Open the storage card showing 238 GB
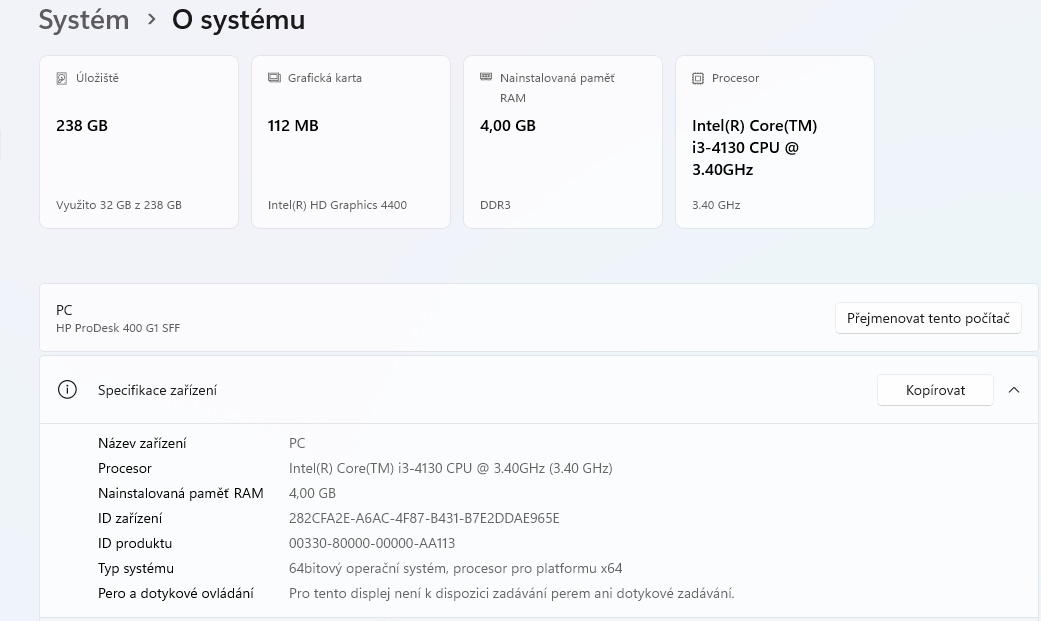1041x621 pixels. pyautogui.click(x=139, y=142)
